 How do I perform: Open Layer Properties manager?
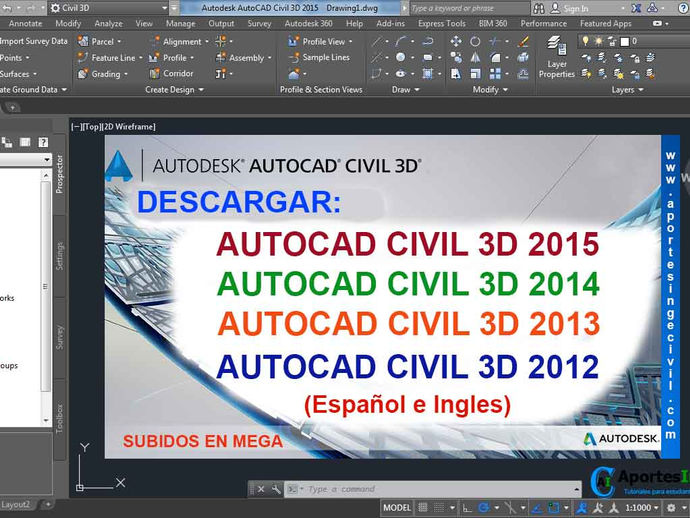[557, 58]
